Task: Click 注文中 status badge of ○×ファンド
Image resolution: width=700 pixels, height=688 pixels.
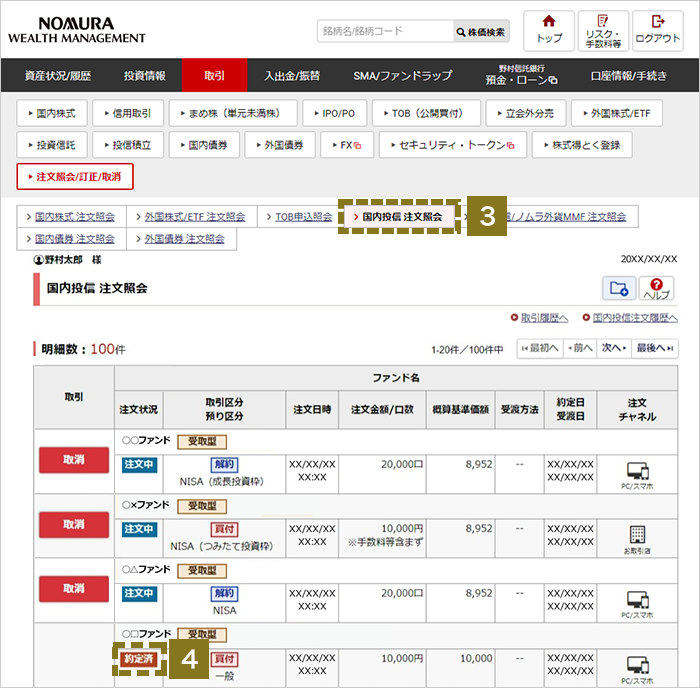Action: (139, 529)
